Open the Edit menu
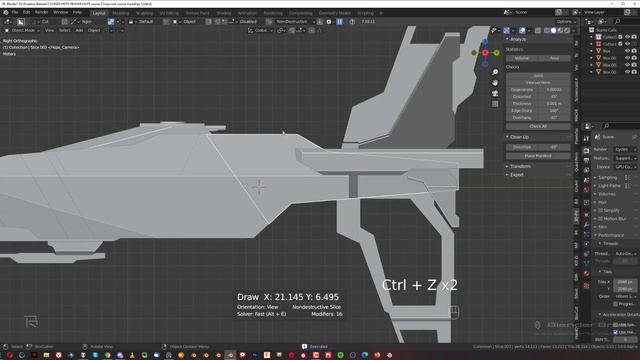This screenshot has height=360, width=640. point(26,13)
